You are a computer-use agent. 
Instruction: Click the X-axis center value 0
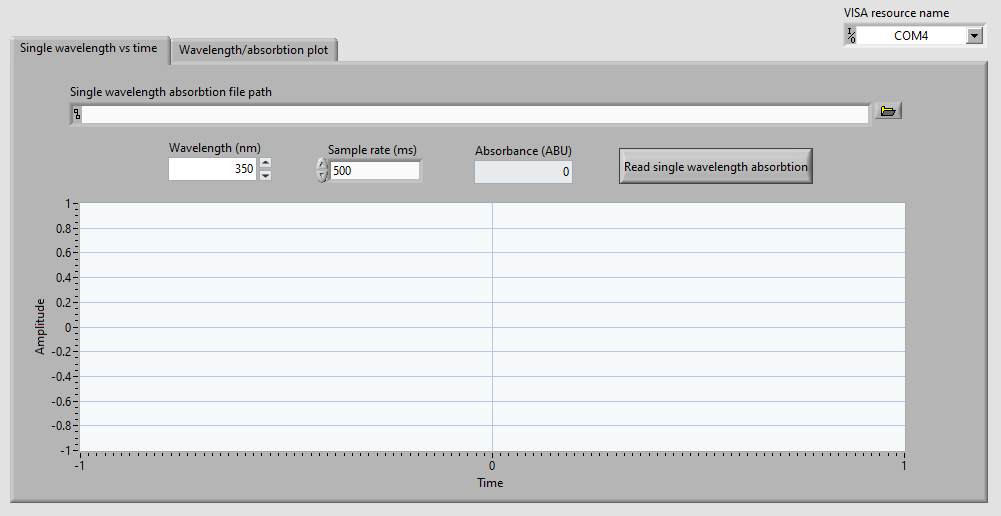(492, 465)
